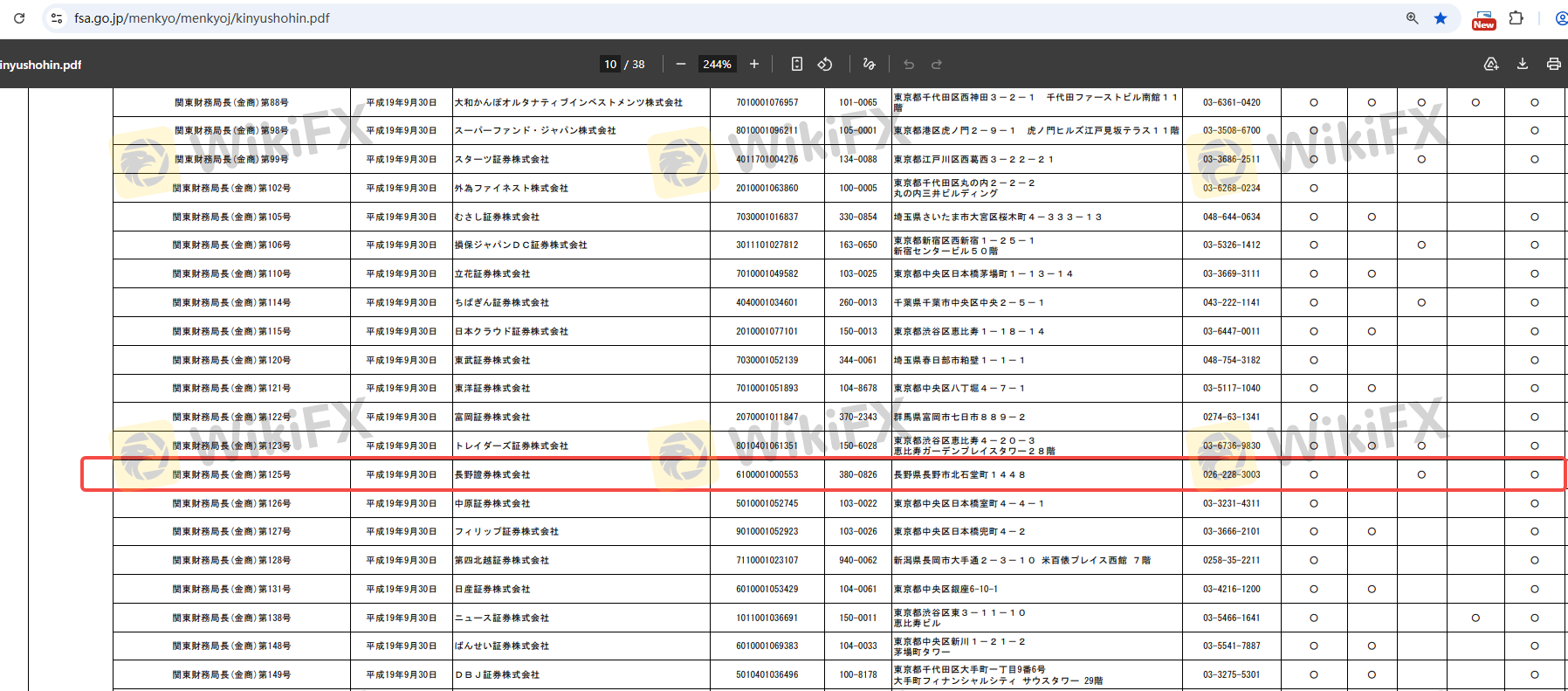Zoom out the PDF with minus button
Viewport: 1568px width, 691px height.
click(681, 64)
